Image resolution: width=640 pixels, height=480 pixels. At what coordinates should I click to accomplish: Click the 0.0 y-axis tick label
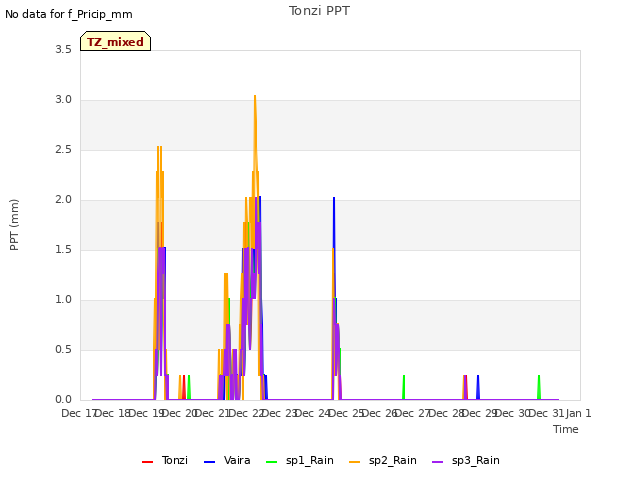[63, 400]
